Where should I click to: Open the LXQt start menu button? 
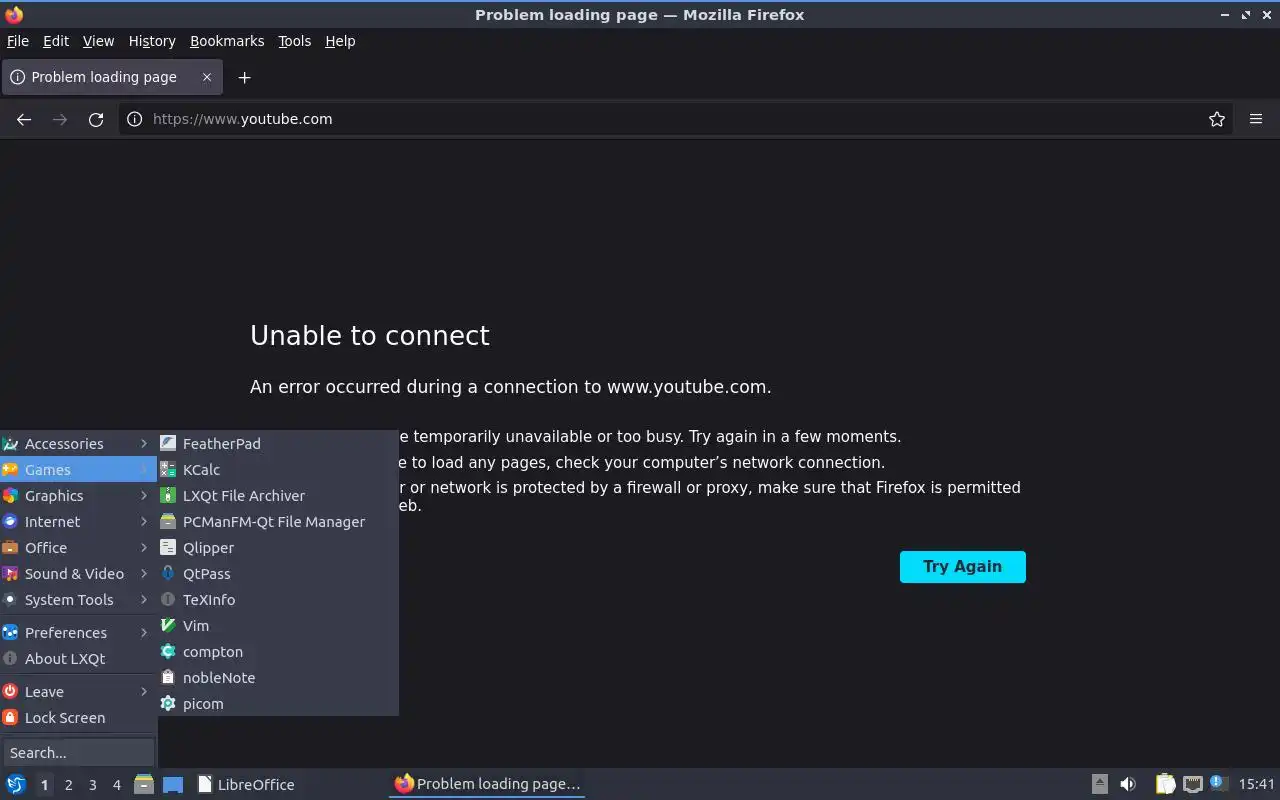tap(15, 784)
